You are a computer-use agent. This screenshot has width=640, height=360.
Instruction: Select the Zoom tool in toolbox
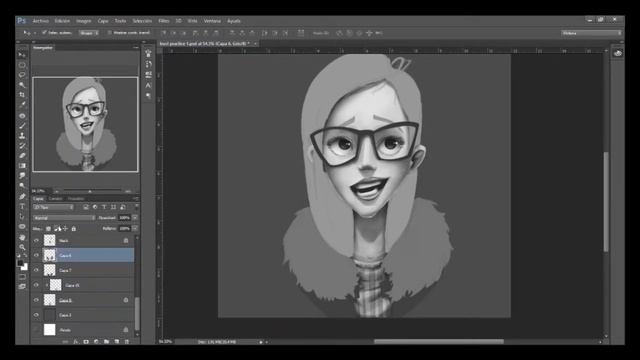pos(22,247)
